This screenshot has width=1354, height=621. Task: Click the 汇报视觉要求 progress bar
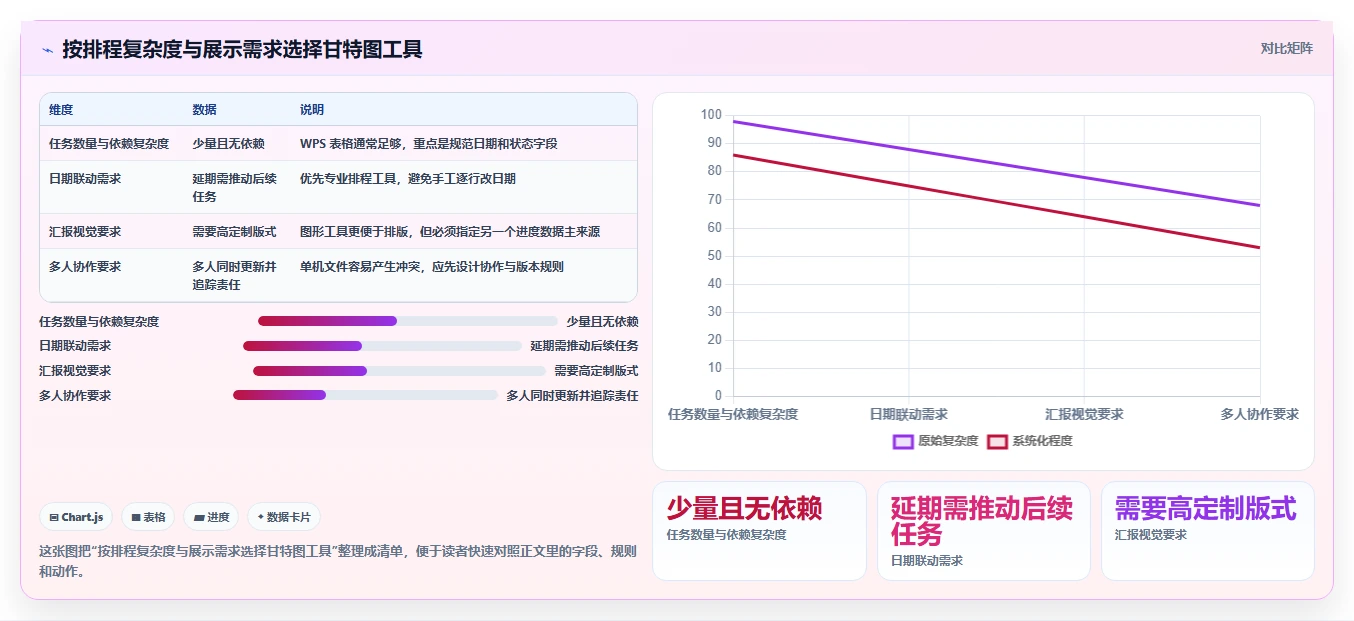399,371
